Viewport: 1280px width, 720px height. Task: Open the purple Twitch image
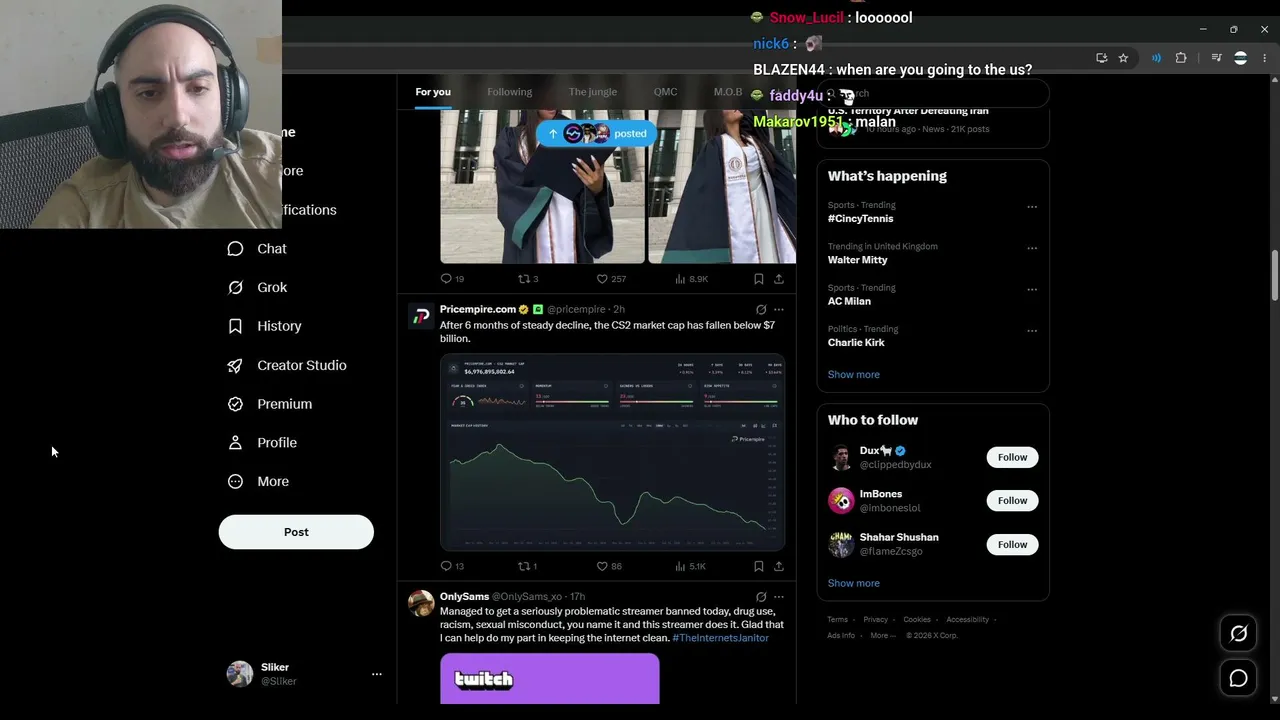[550, 679]
